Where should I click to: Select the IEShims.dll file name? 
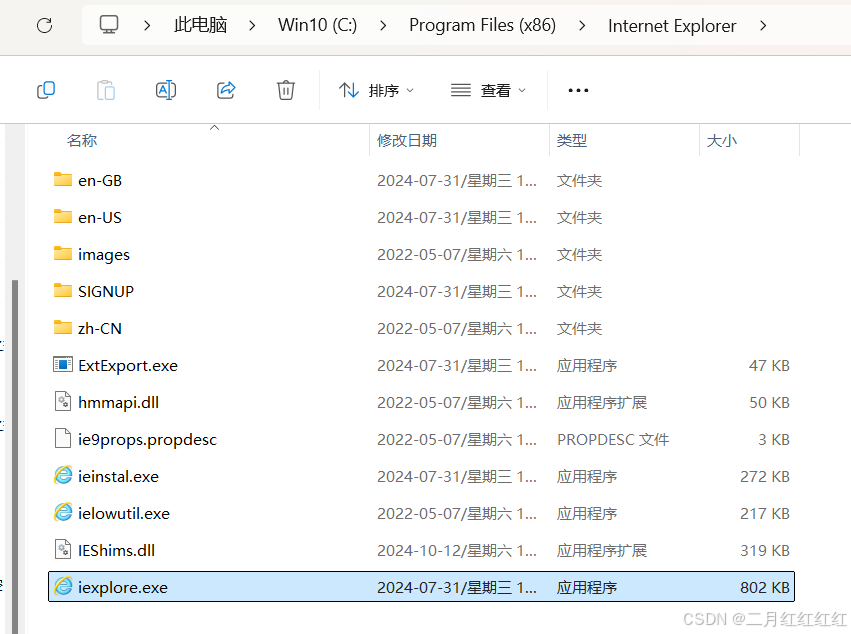pyautogui.click(x=116, y=550)
